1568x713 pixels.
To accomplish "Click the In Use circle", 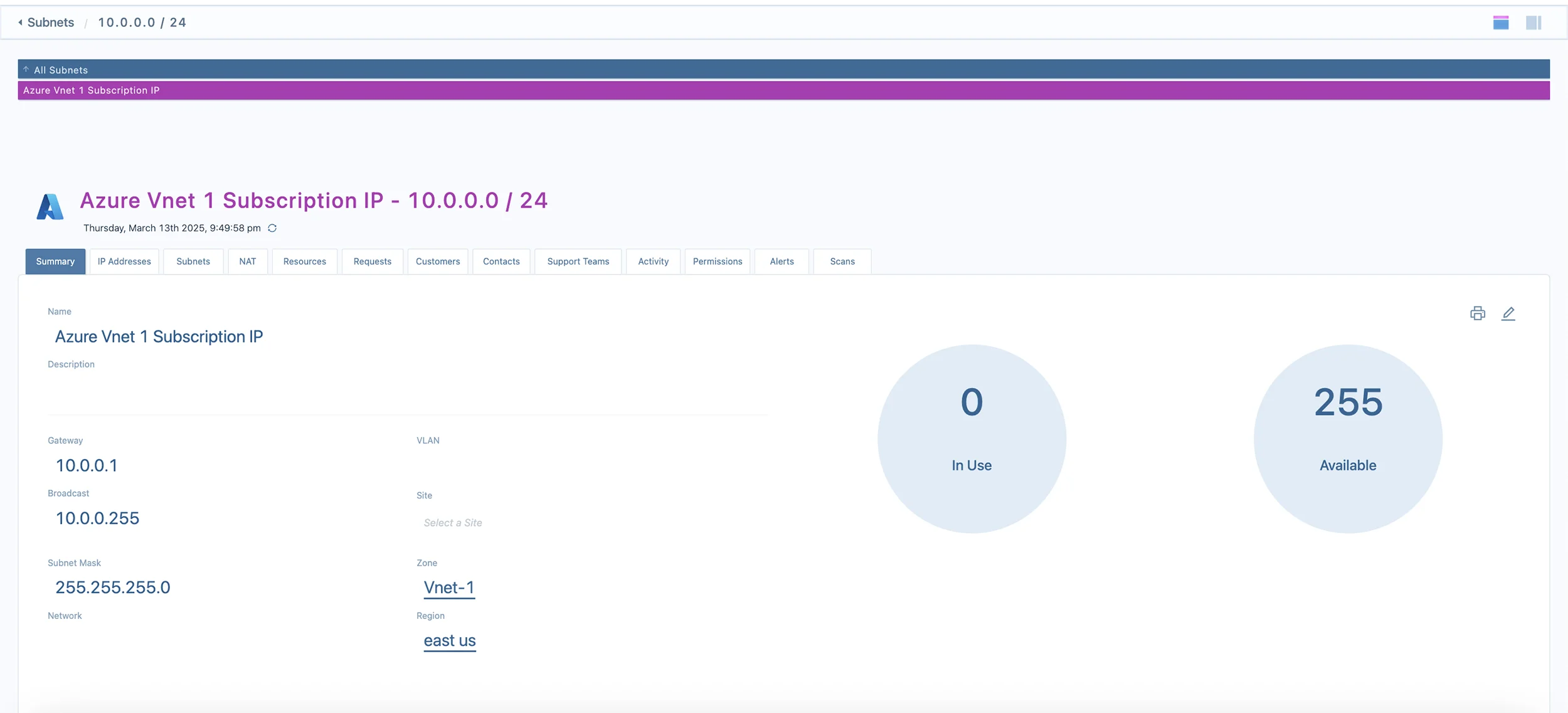I will 972,439.
